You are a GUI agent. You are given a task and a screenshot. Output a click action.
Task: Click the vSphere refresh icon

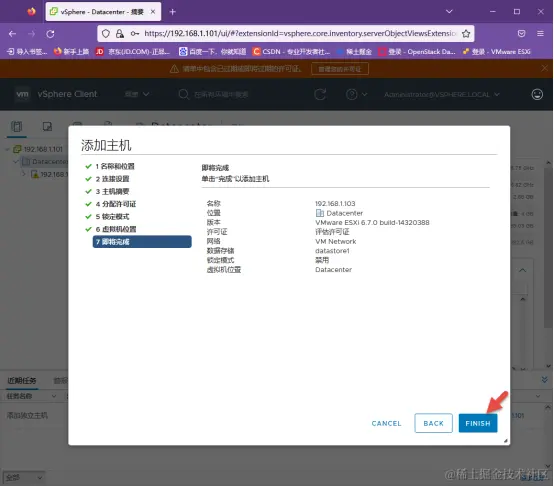point(320,94)
